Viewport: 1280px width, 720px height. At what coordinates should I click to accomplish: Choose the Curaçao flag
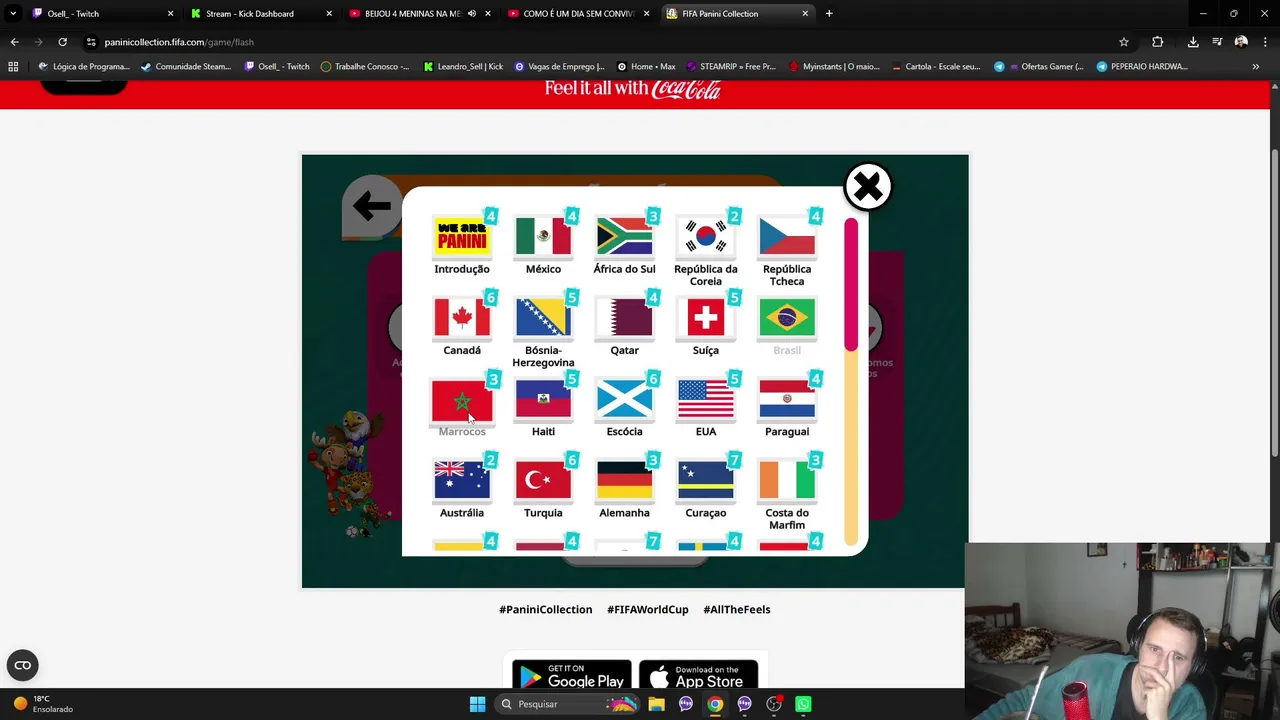pos(705,481)
